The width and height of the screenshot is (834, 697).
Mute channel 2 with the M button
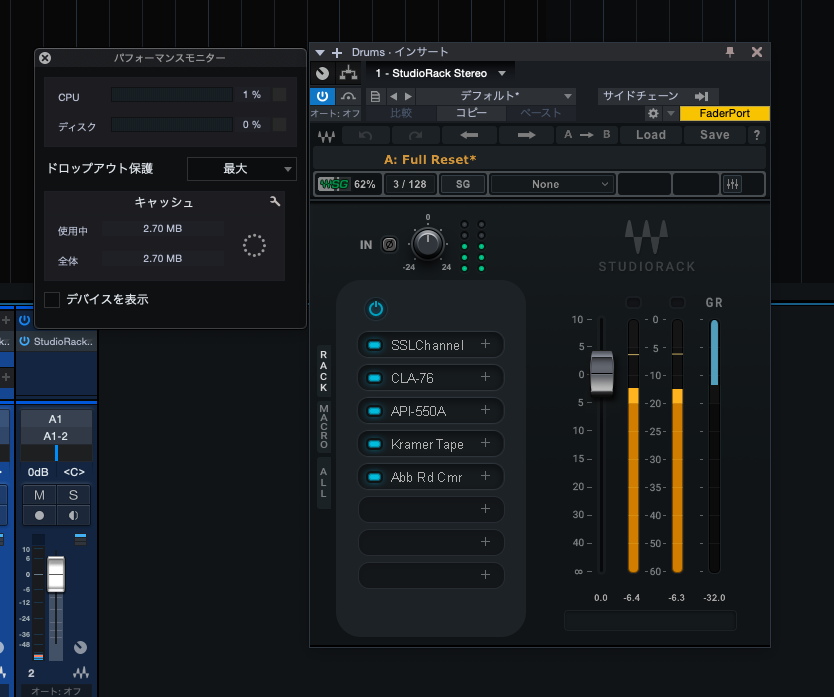pos(39,495)
